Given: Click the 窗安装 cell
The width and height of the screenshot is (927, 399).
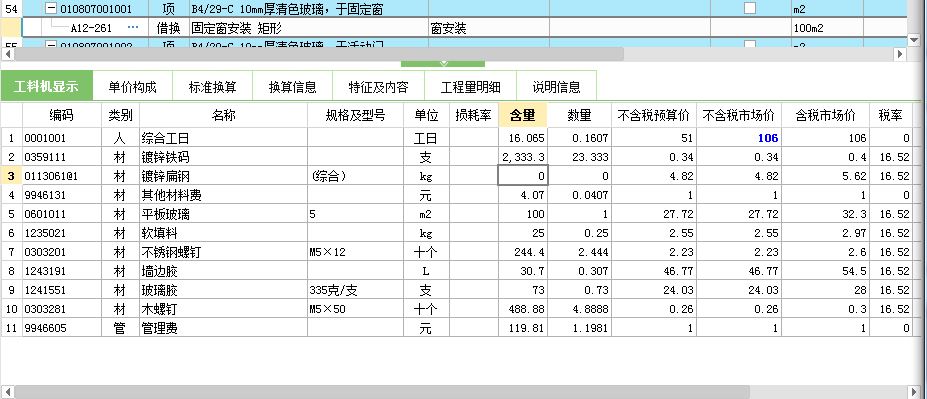Looking at the screenshot, I should 489,28.
